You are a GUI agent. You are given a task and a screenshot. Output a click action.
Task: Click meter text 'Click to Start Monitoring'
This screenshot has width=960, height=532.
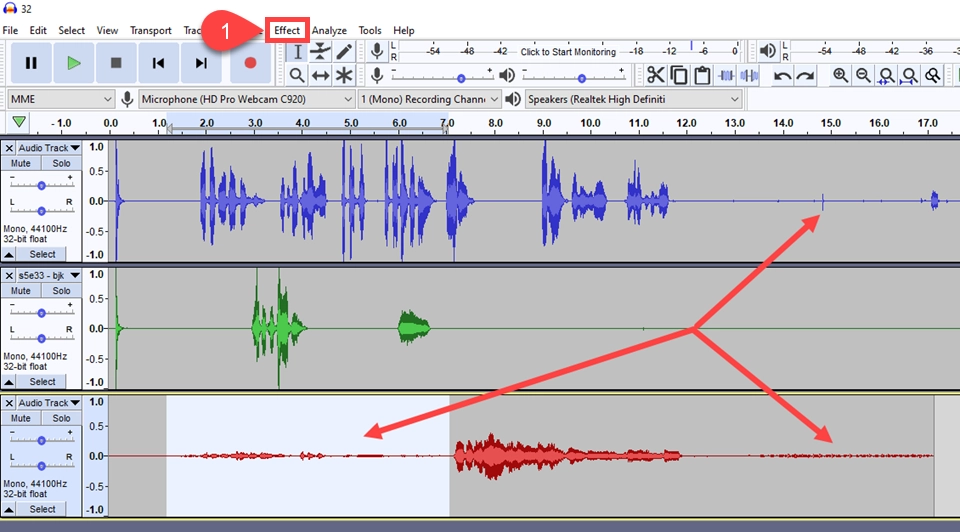point(568,52)
